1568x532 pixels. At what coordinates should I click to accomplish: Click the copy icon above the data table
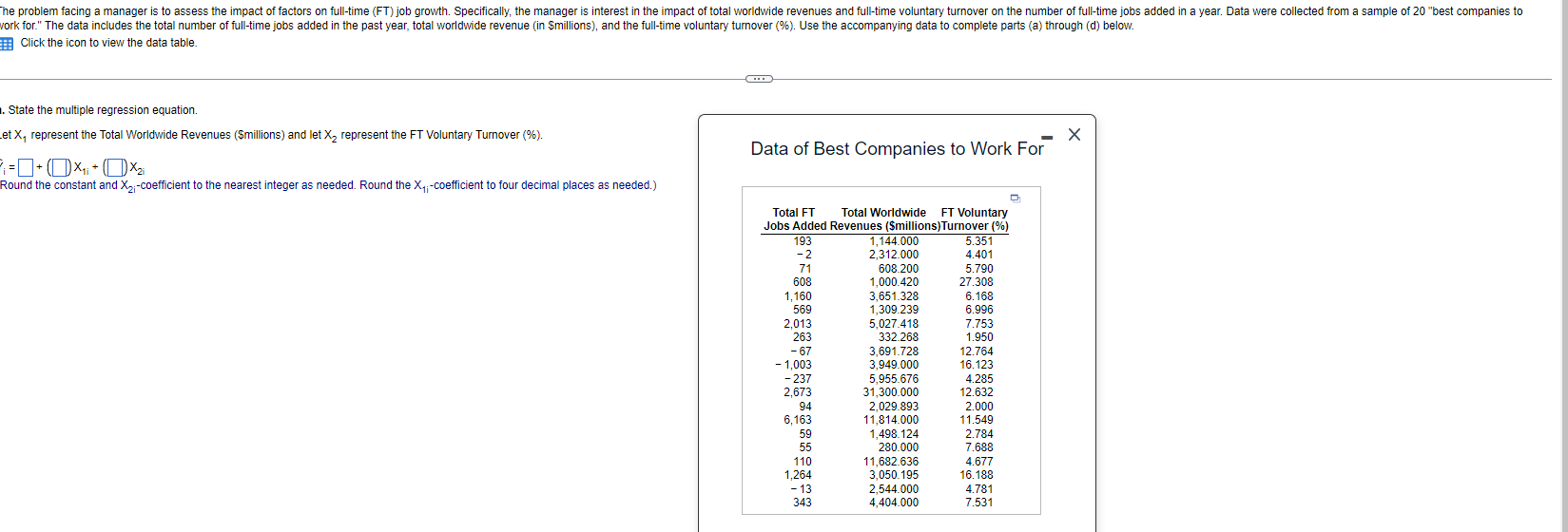point(1016,198)
